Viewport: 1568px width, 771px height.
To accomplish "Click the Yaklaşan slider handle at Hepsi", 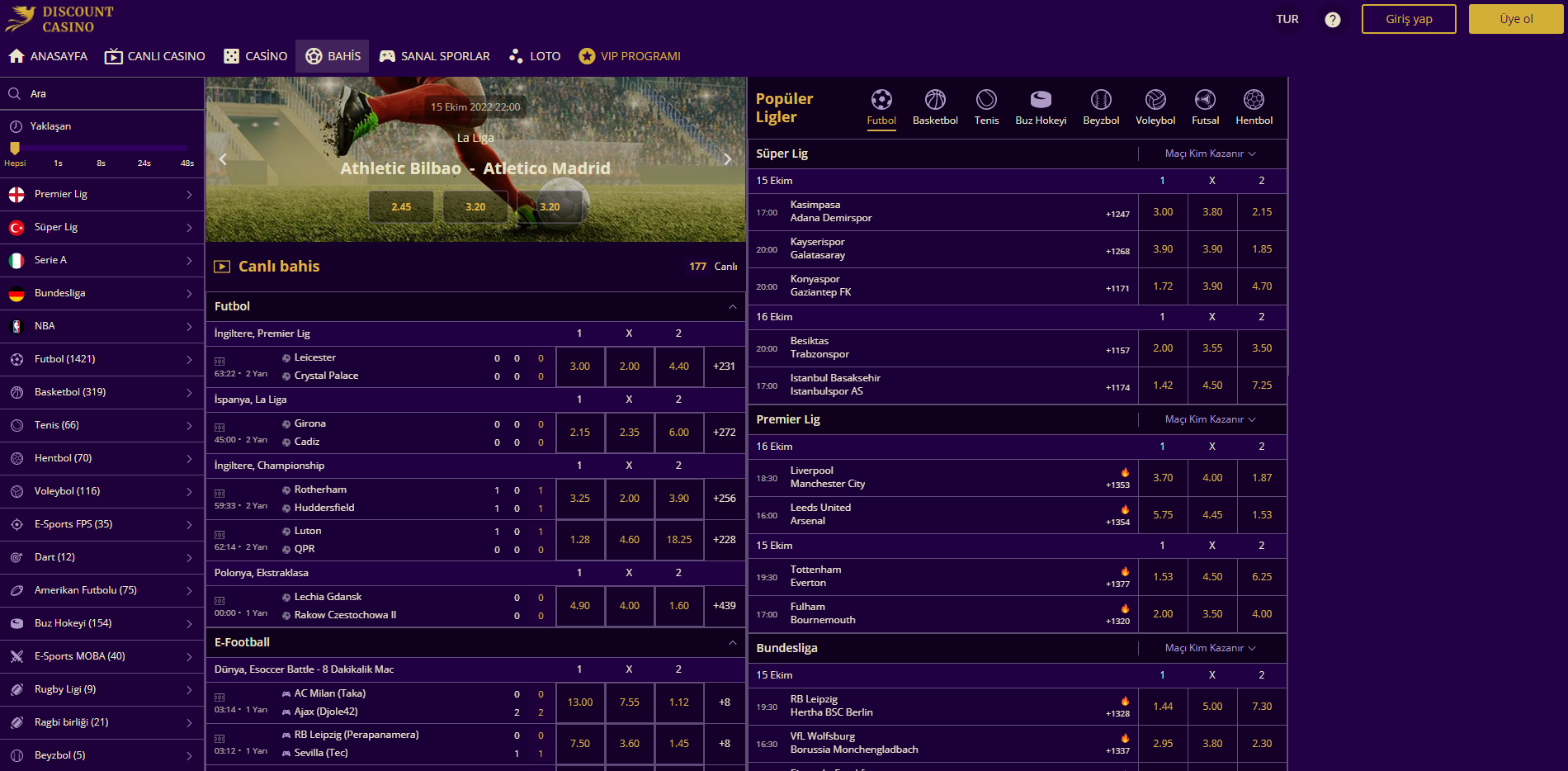I will (15, 149).
